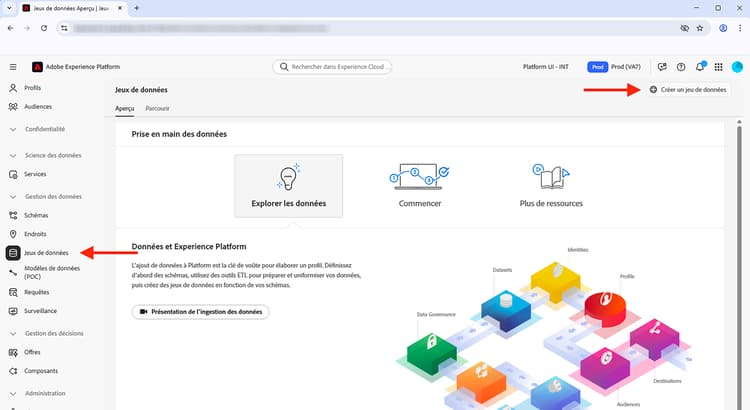Open the Schémas sidebar icon
750x410 pixels.
pos(13,215)
